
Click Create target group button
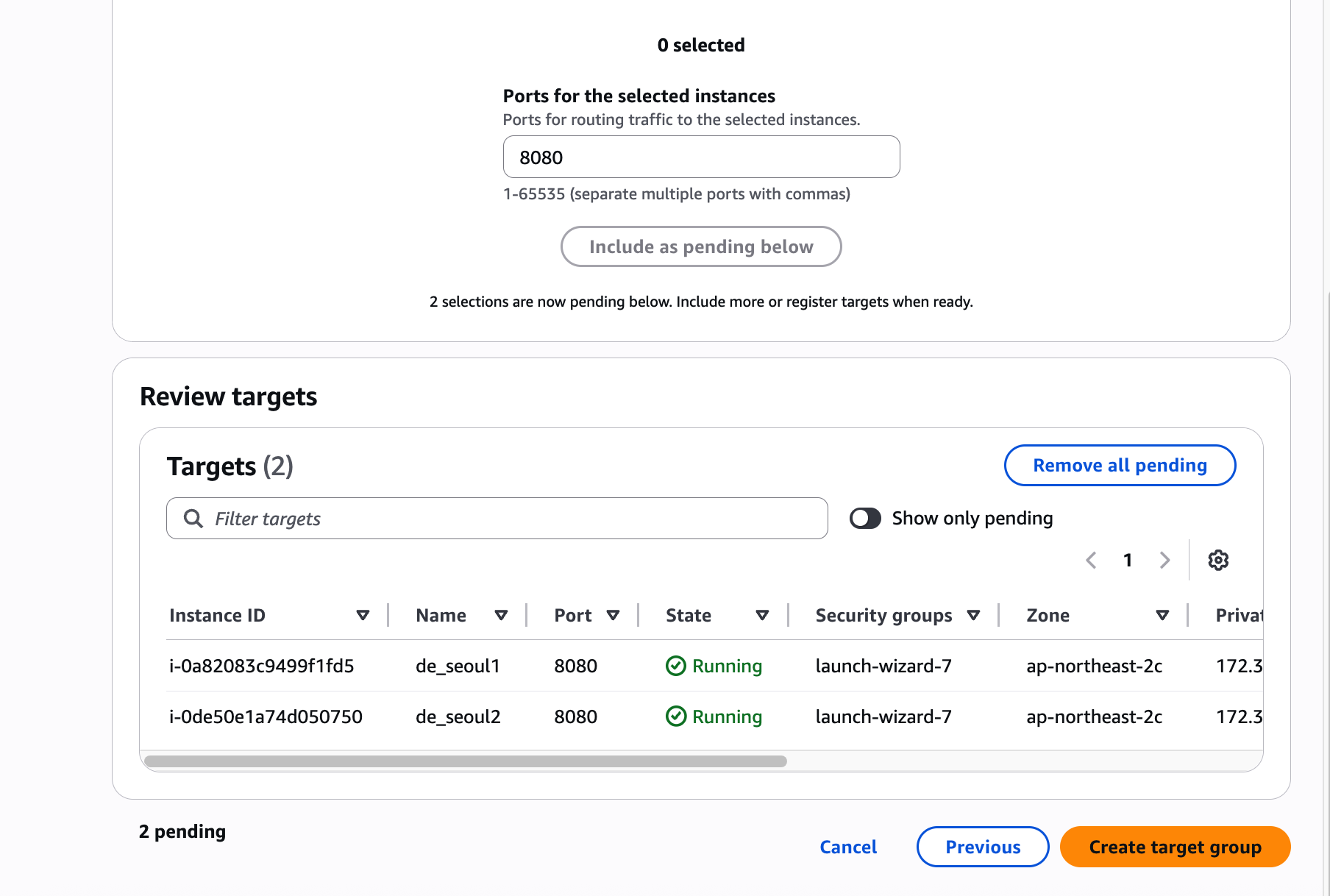pos(1175,847)
